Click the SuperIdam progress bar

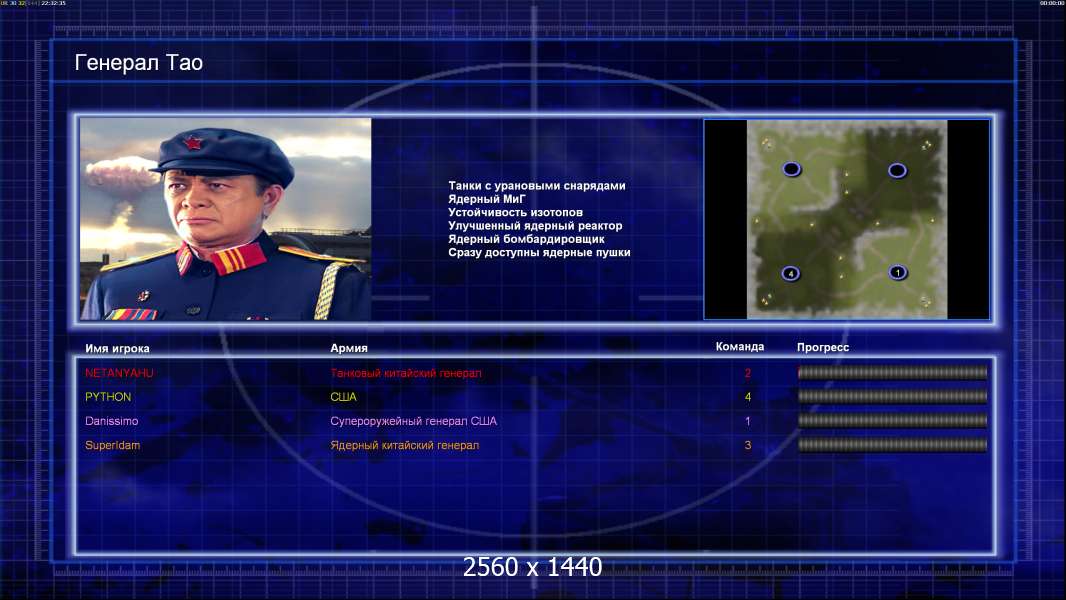892,445
